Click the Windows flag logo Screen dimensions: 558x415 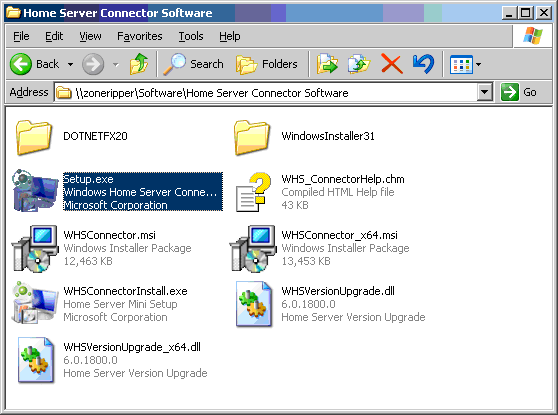pos(532,36)
